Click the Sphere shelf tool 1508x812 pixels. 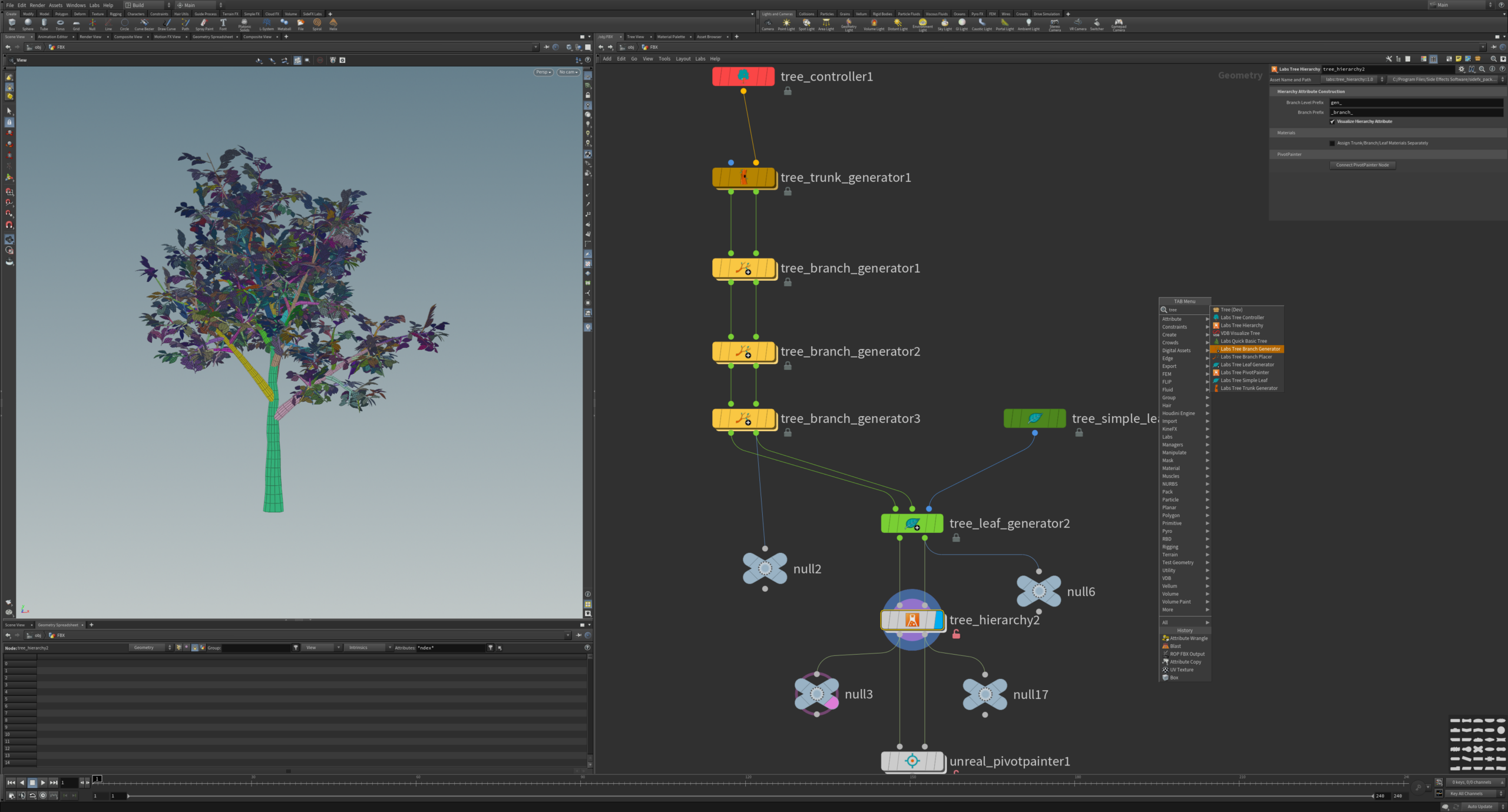(28, 24)
